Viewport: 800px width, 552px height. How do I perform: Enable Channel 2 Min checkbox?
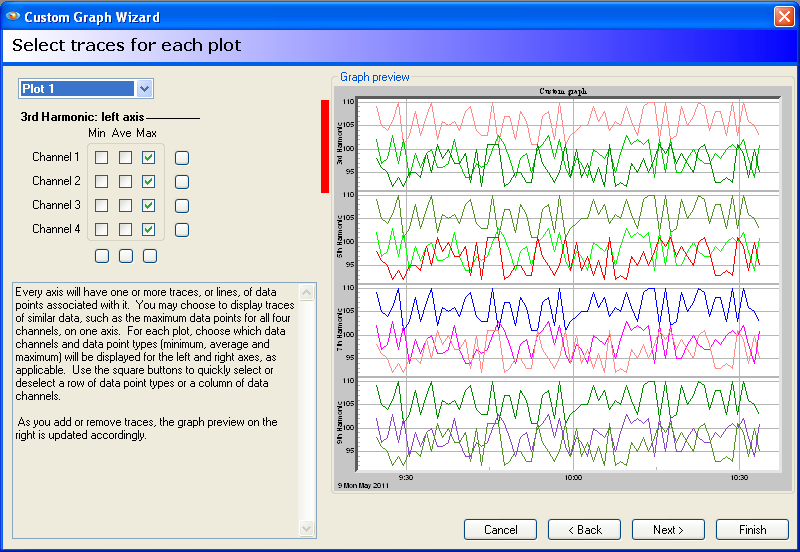tap(102, 182)
